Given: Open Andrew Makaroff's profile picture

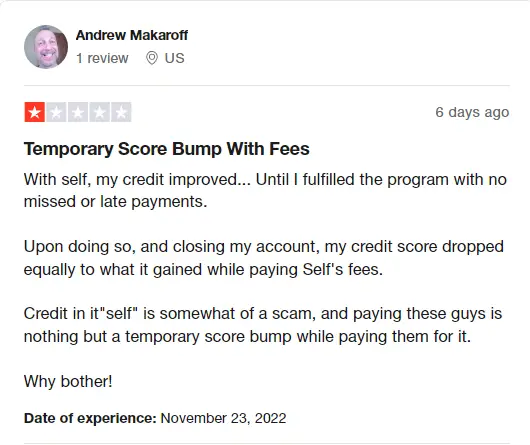Looking at the screenshot, I should [x=46, y=47].
